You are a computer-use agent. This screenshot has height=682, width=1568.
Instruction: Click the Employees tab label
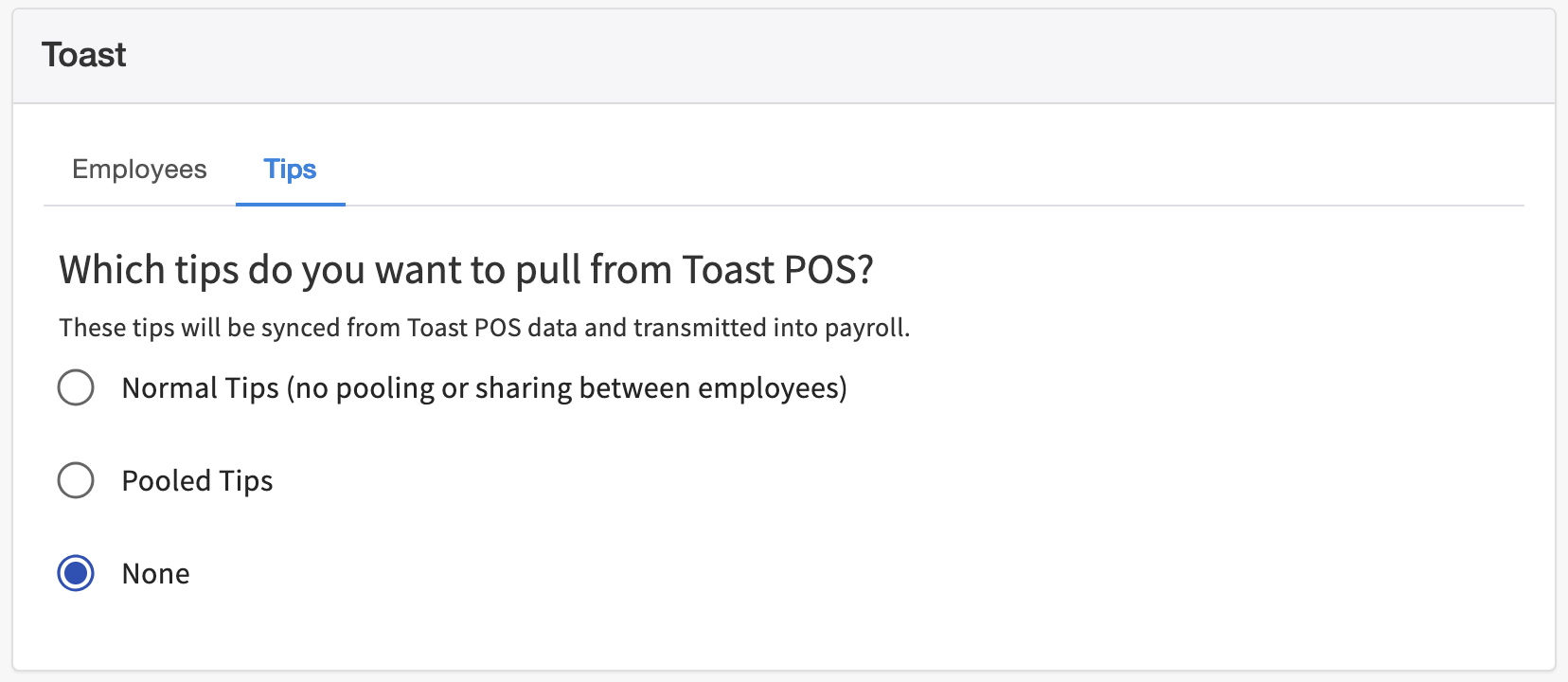click(139, 169)
